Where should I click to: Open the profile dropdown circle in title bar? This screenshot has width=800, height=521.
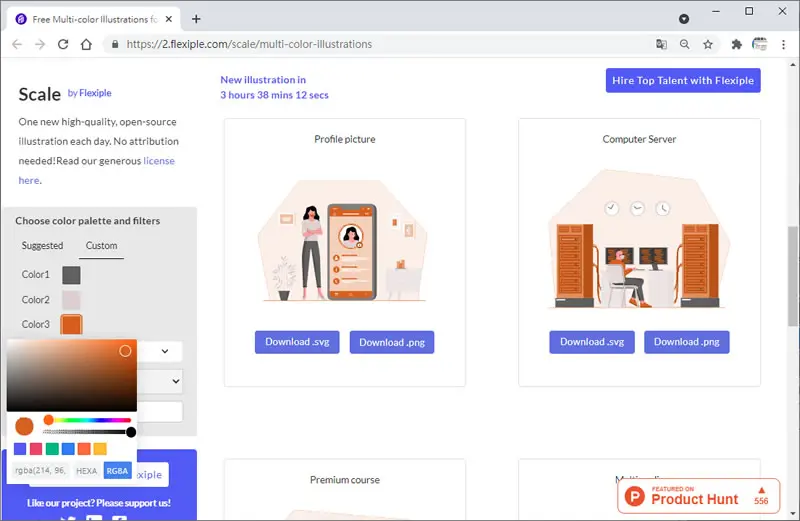click(x=684, y=19)
